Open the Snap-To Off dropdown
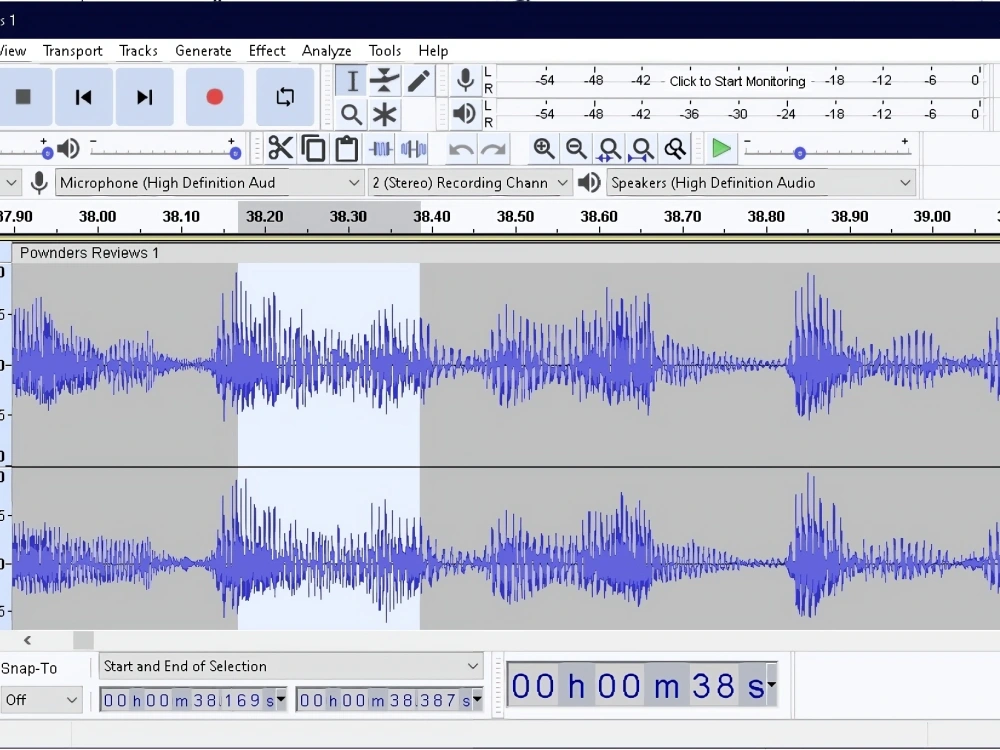 (41, 700)
